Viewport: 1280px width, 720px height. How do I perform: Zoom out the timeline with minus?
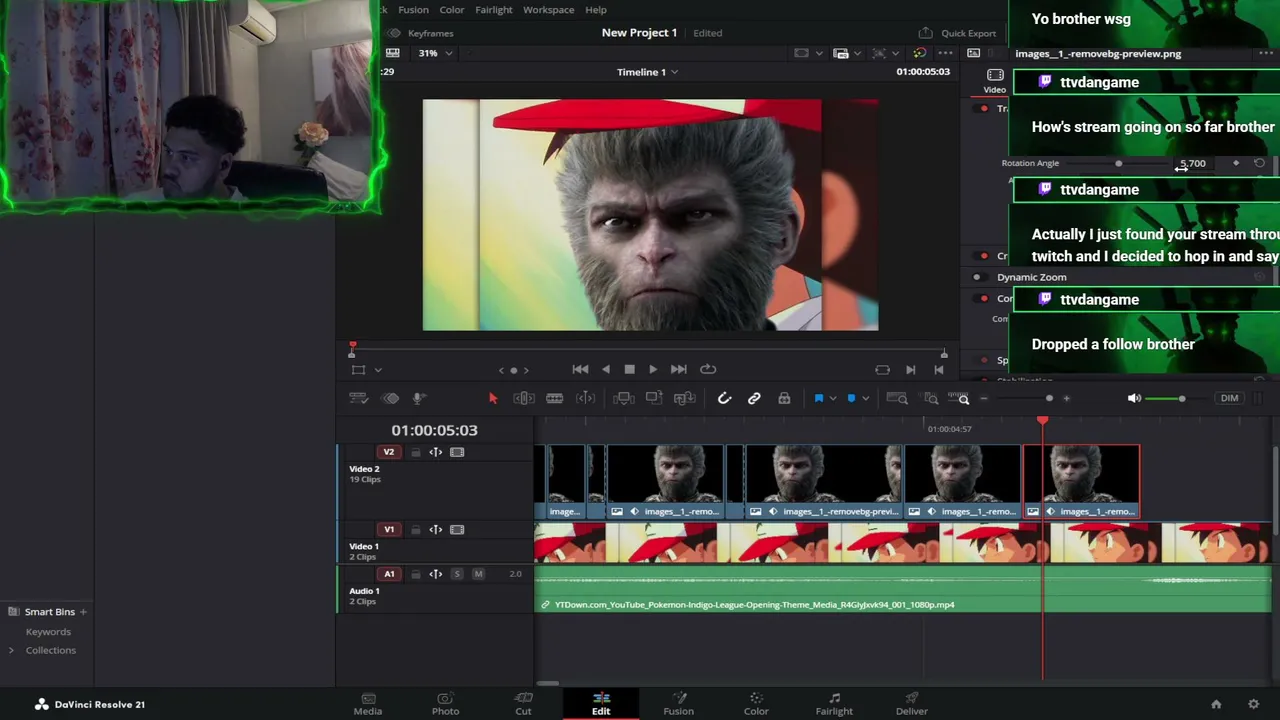point(984,398)
